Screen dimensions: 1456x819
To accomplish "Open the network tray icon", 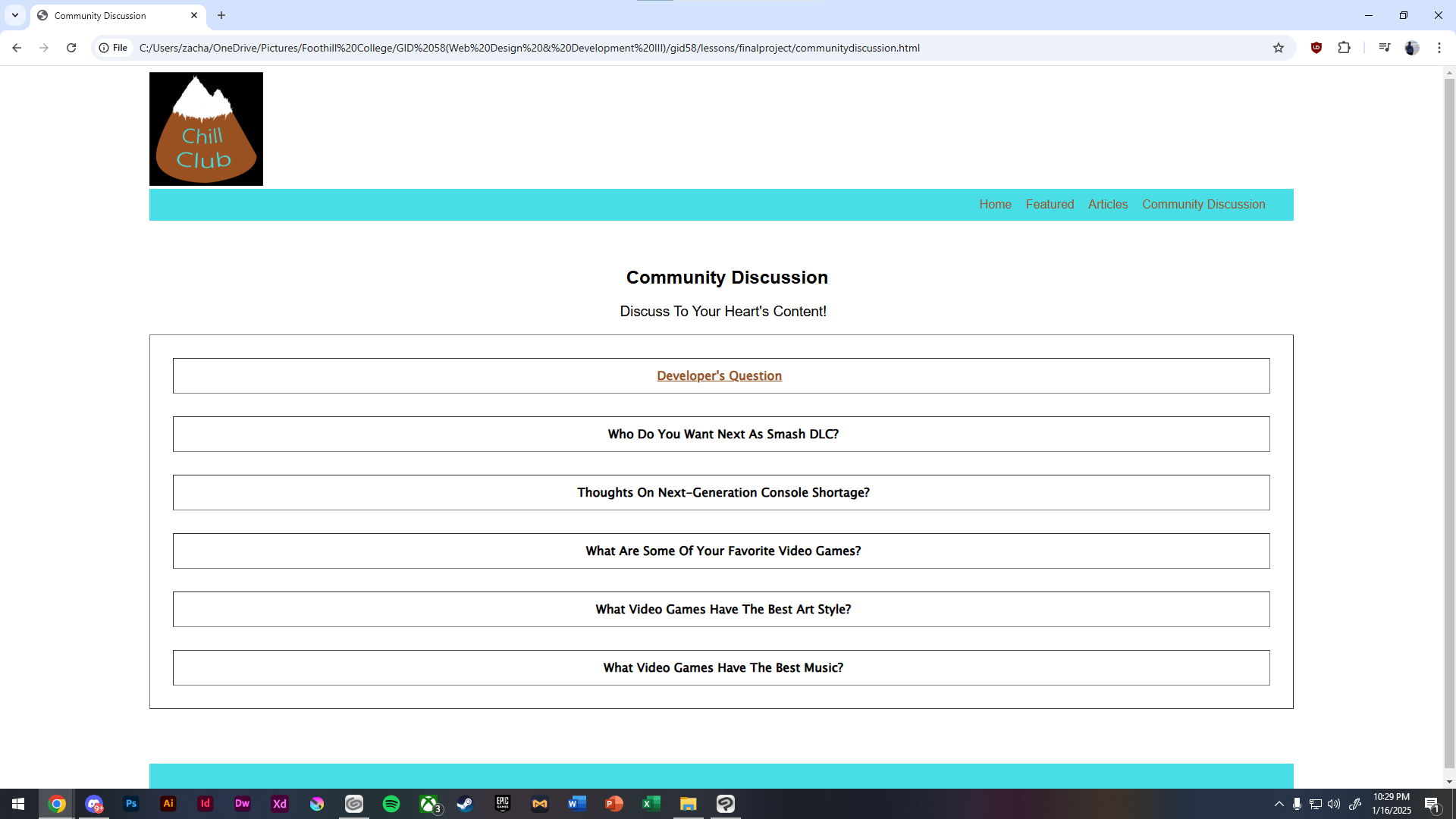I will (1316, 804).
